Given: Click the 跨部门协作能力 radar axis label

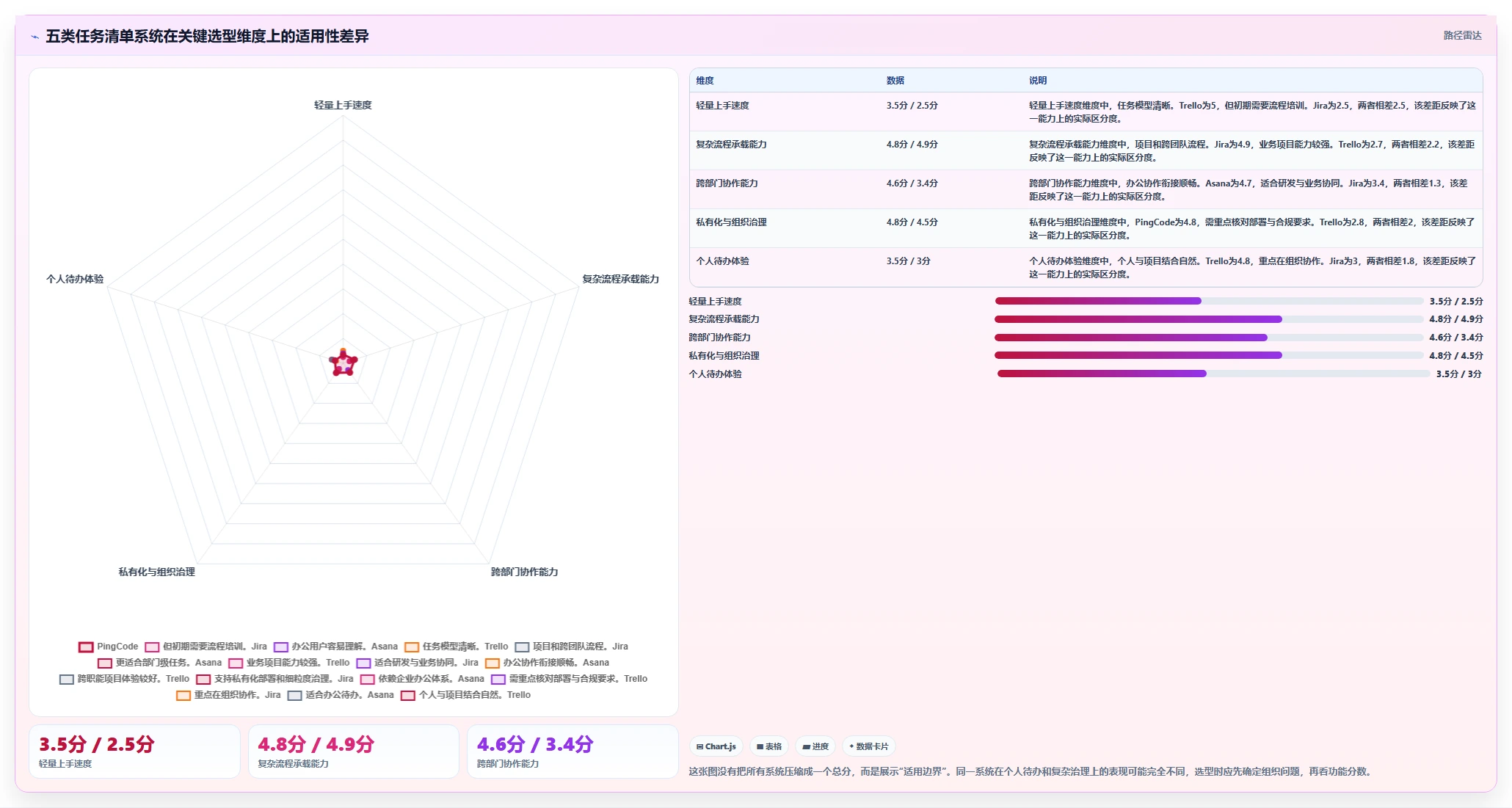Looking at the screenshot, I should pos(524,572).
